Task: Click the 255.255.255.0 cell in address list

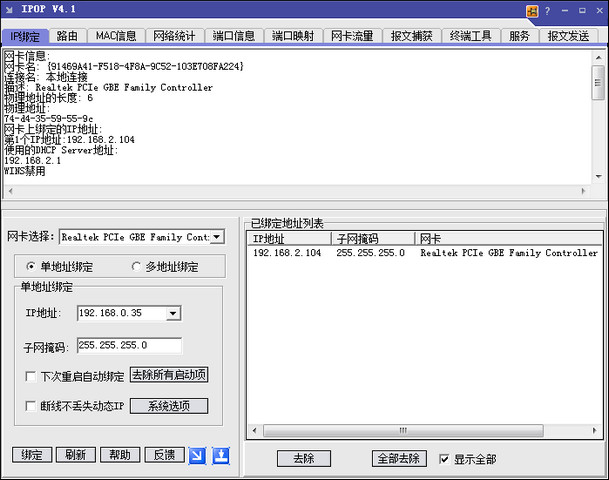Action: (371, 253)
